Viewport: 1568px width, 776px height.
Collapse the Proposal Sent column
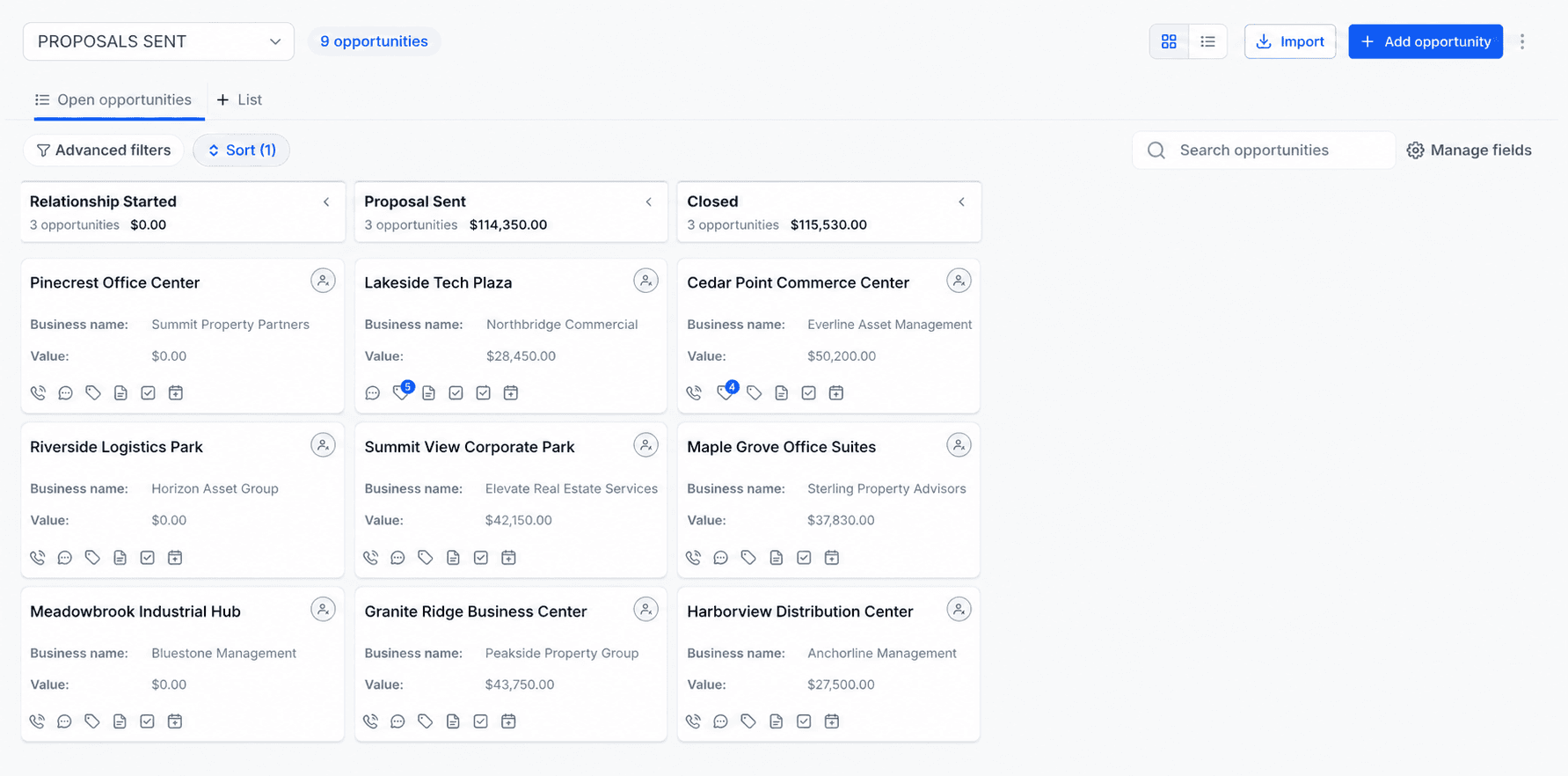pyautogui.click(x=649, y=202)
